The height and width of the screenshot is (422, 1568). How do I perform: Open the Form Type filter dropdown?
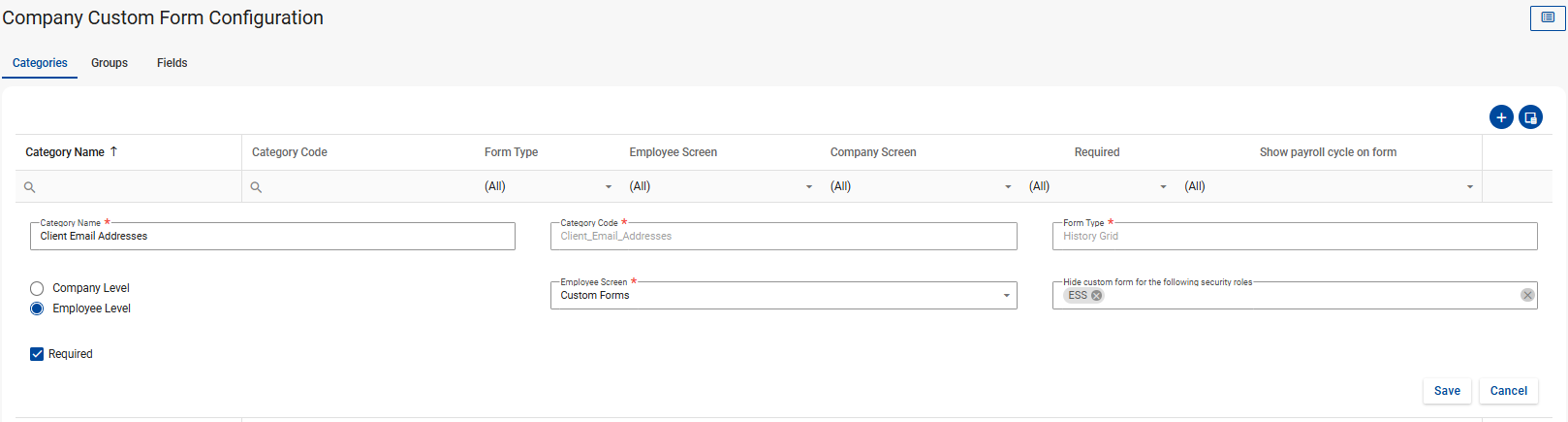608,187
